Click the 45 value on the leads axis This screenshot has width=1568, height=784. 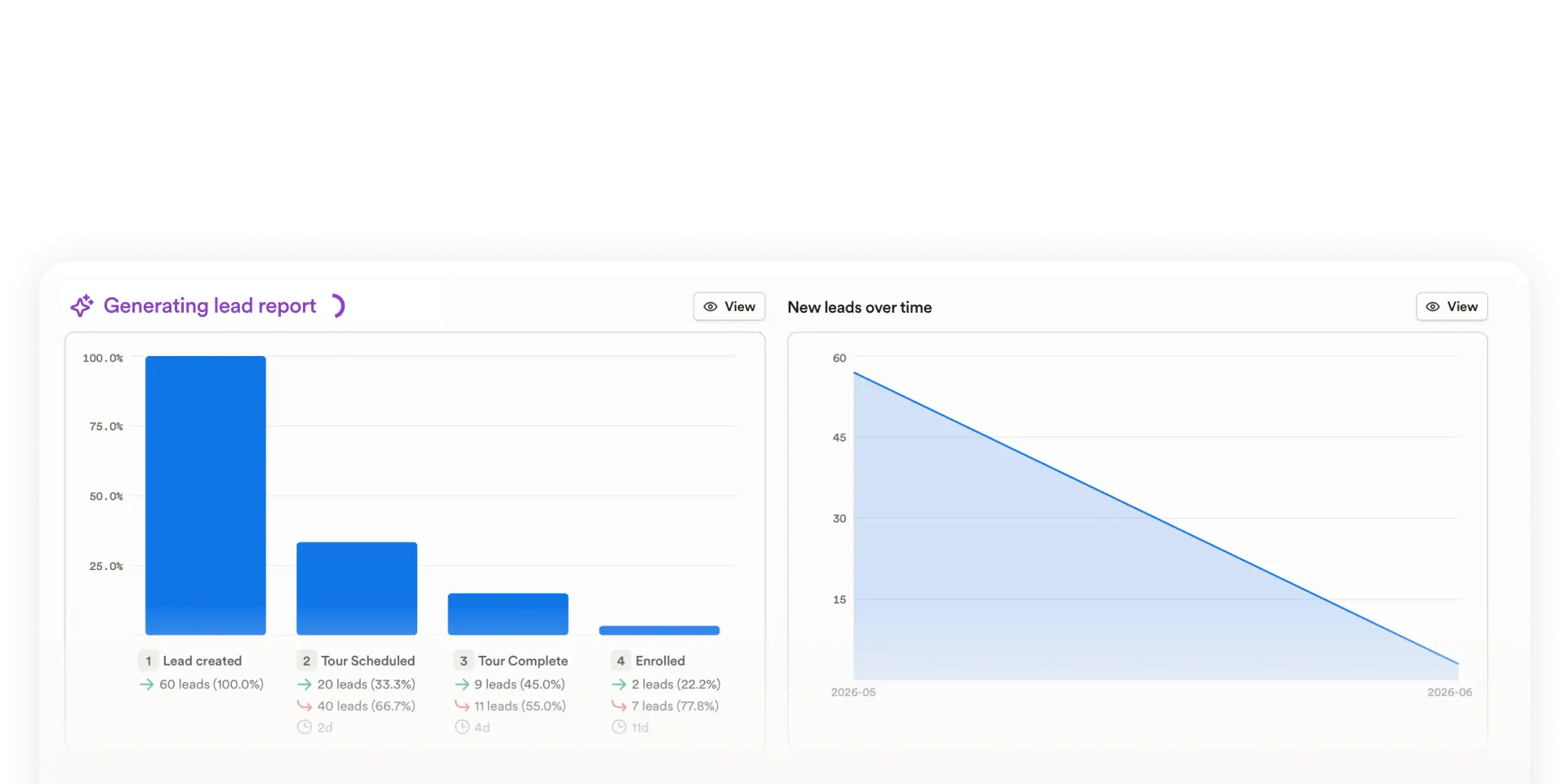click(x=840, y=438)
